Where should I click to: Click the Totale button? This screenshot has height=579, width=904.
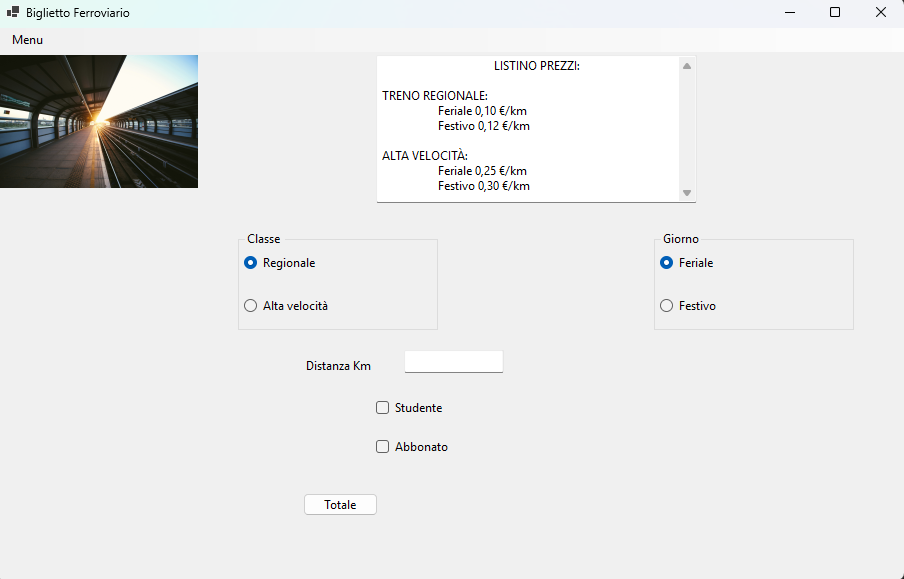(x=340, y=505)
